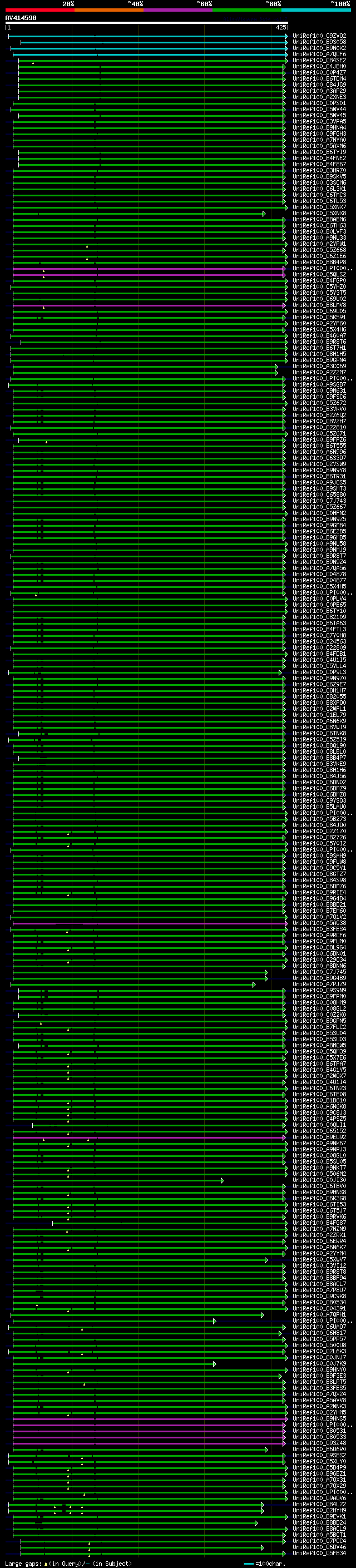Select hit label UniRef100_Q5QLS2

(x=319, y=275)
